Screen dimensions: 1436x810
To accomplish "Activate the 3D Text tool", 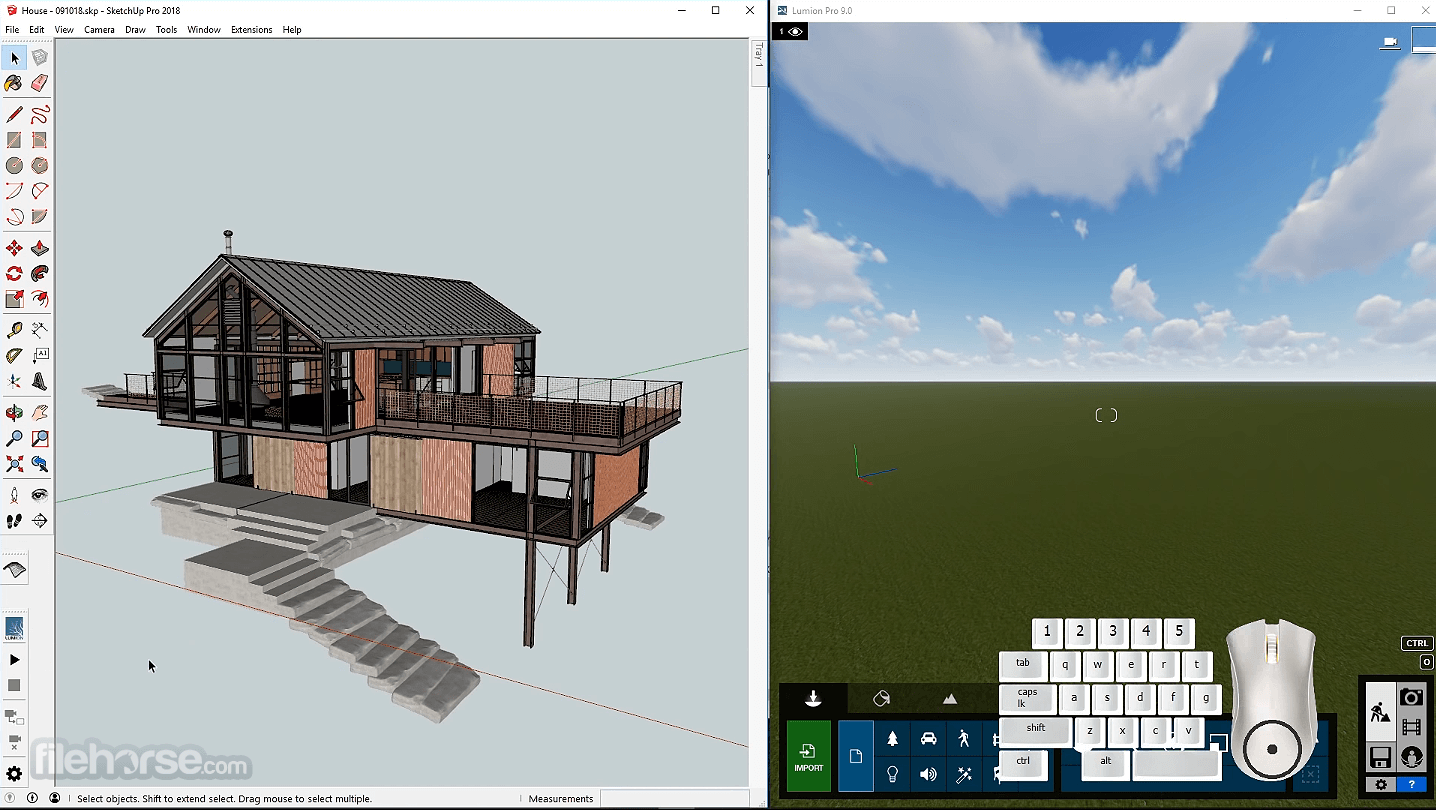I will coord(40,381).
